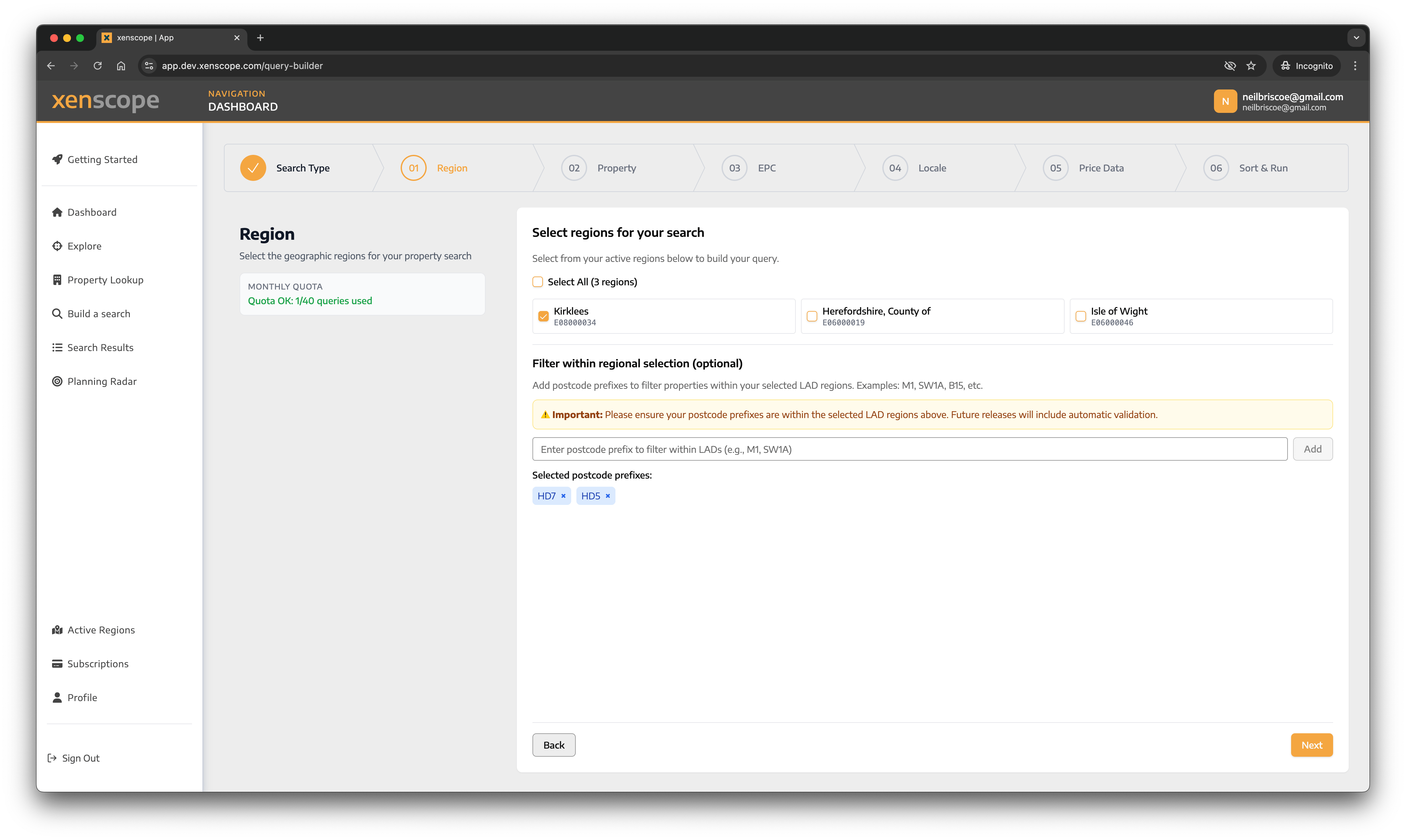The image size is (1406, 840).
Task: Click the Profile person icon
Action: click(57, 698)
